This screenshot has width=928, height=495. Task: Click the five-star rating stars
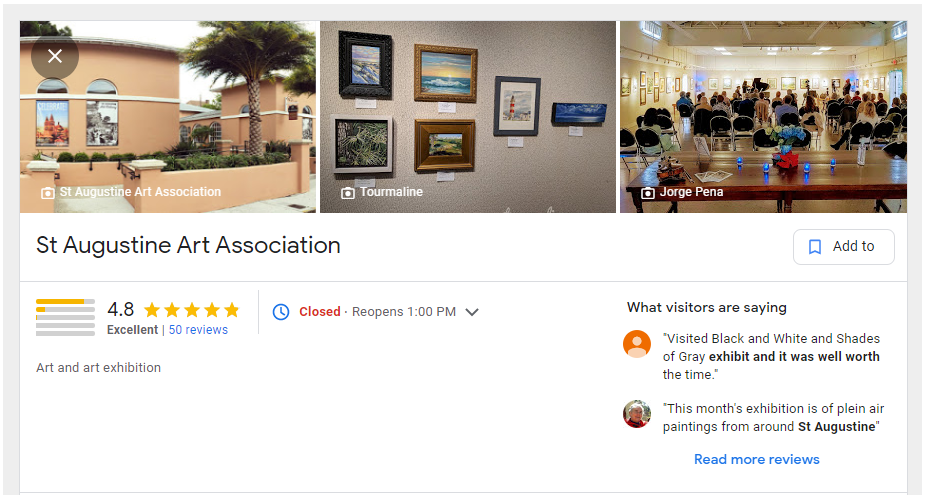click(192, 310)
